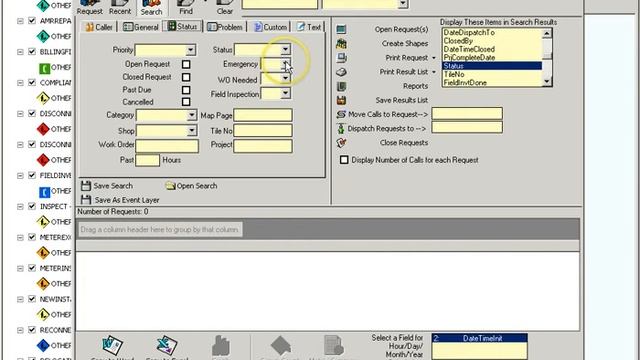Click the Excel export icon
This screenshot has width=640, height=360.
point(167,345)
